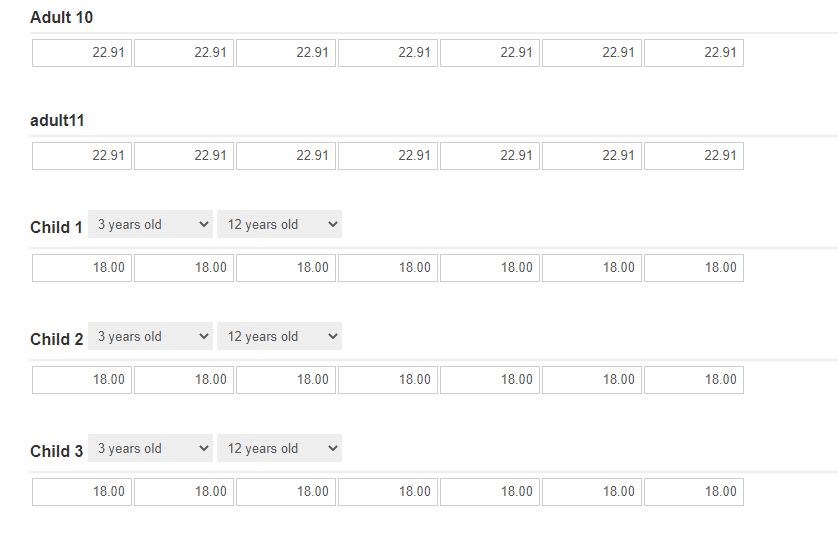Image resolution: width=838 pixels, height=546 pixels.
Task: Open Child 1 '3 years old' dropdown
Action: [151, 225]
